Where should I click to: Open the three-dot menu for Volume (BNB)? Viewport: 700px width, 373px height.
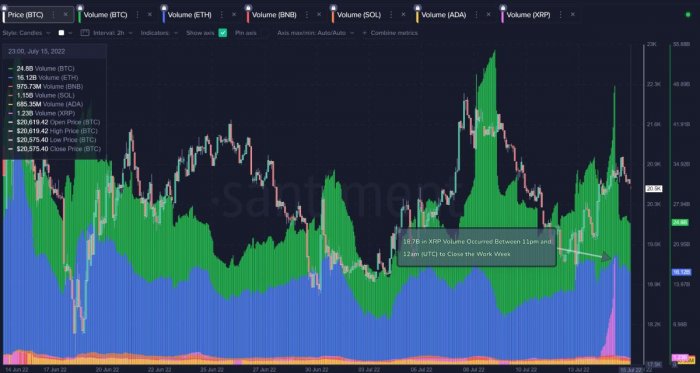[306, 15]
